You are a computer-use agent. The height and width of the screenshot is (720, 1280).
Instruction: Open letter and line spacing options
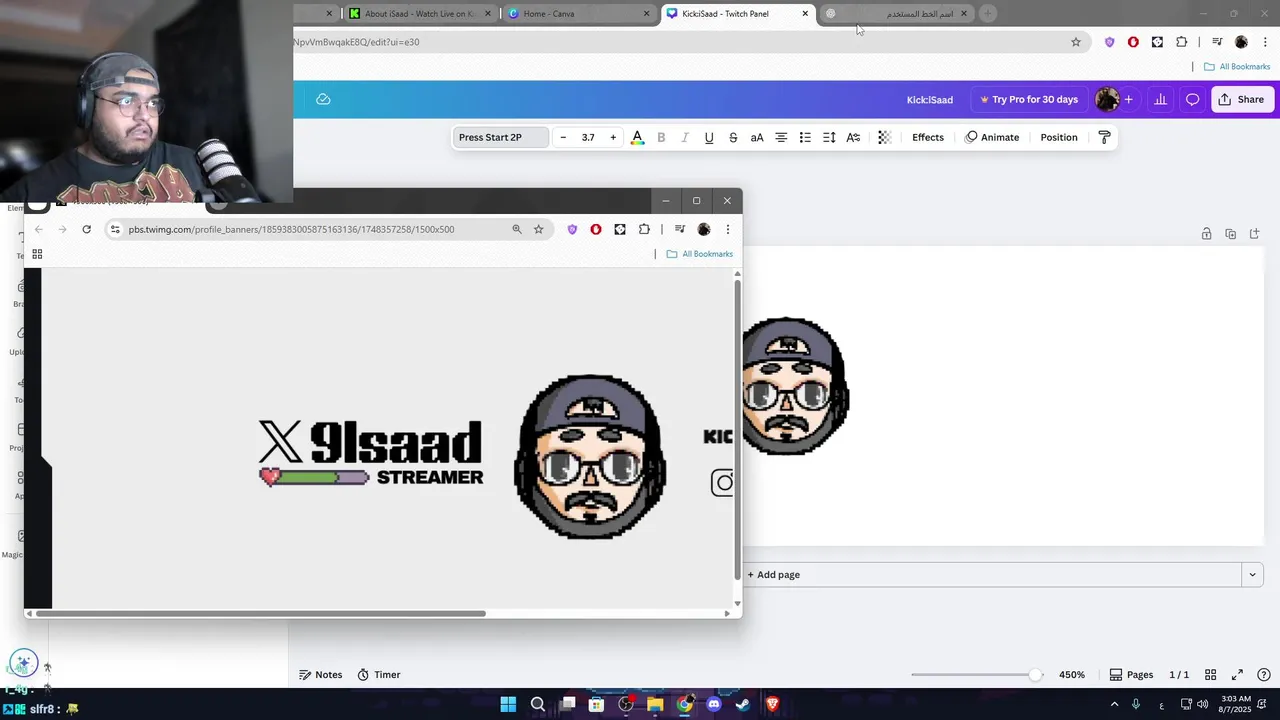(829, 137)
